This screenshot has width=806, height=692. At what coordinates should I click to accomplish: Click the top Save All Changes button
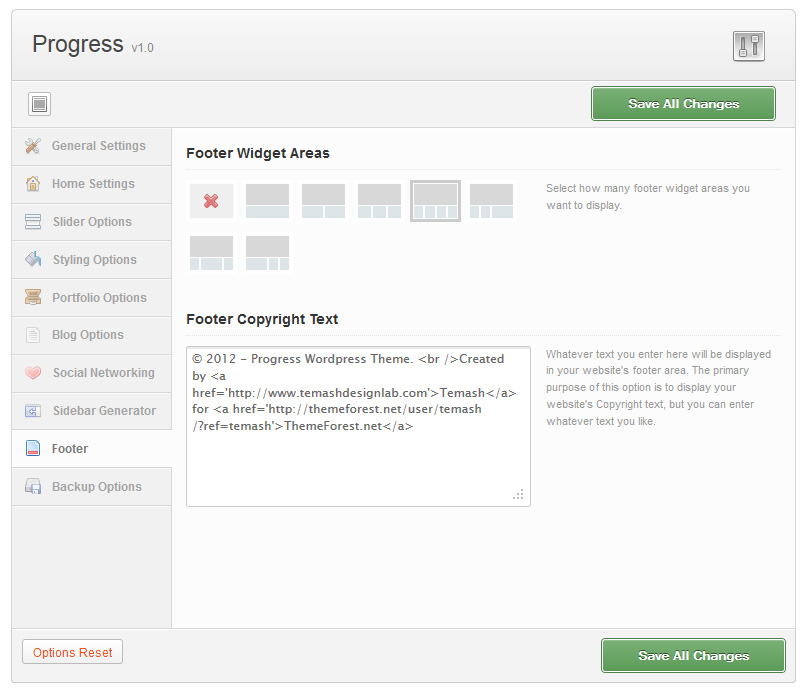(x=683, y=103)
